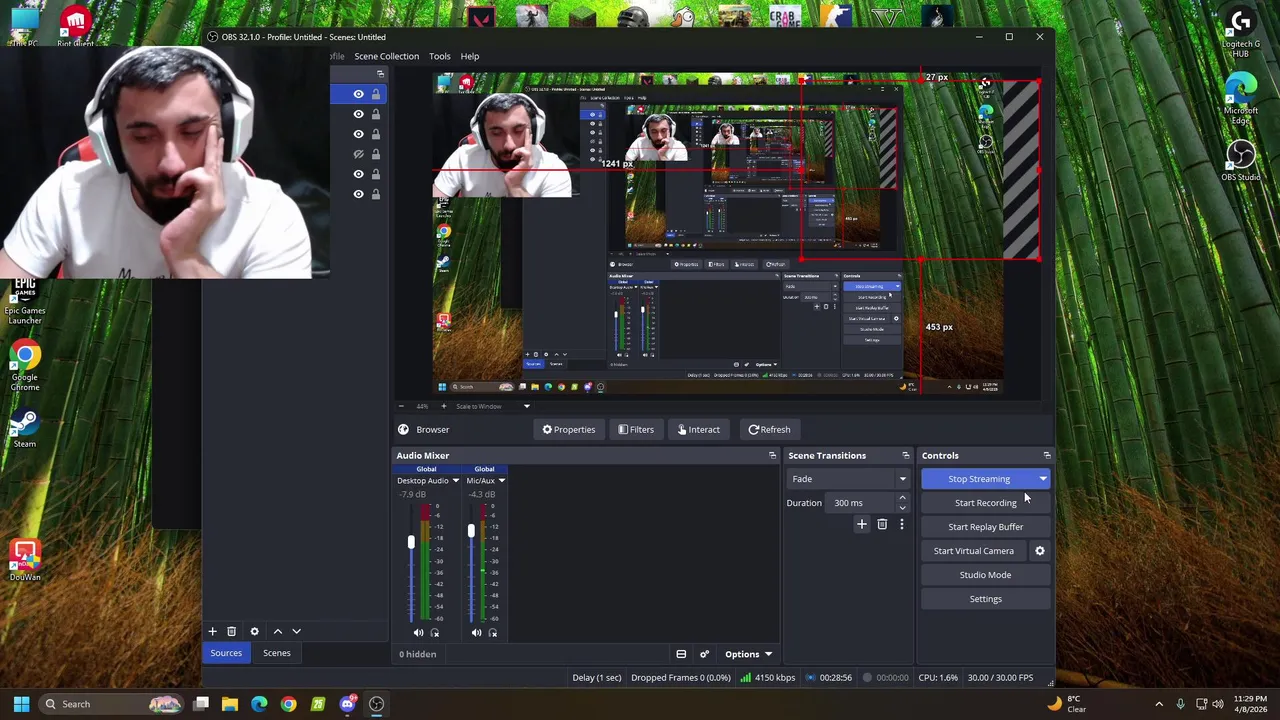Open source properties gear in Sources toolbar
The image size is (1280, 720).
pyautogui.click(x=254, y=631)
